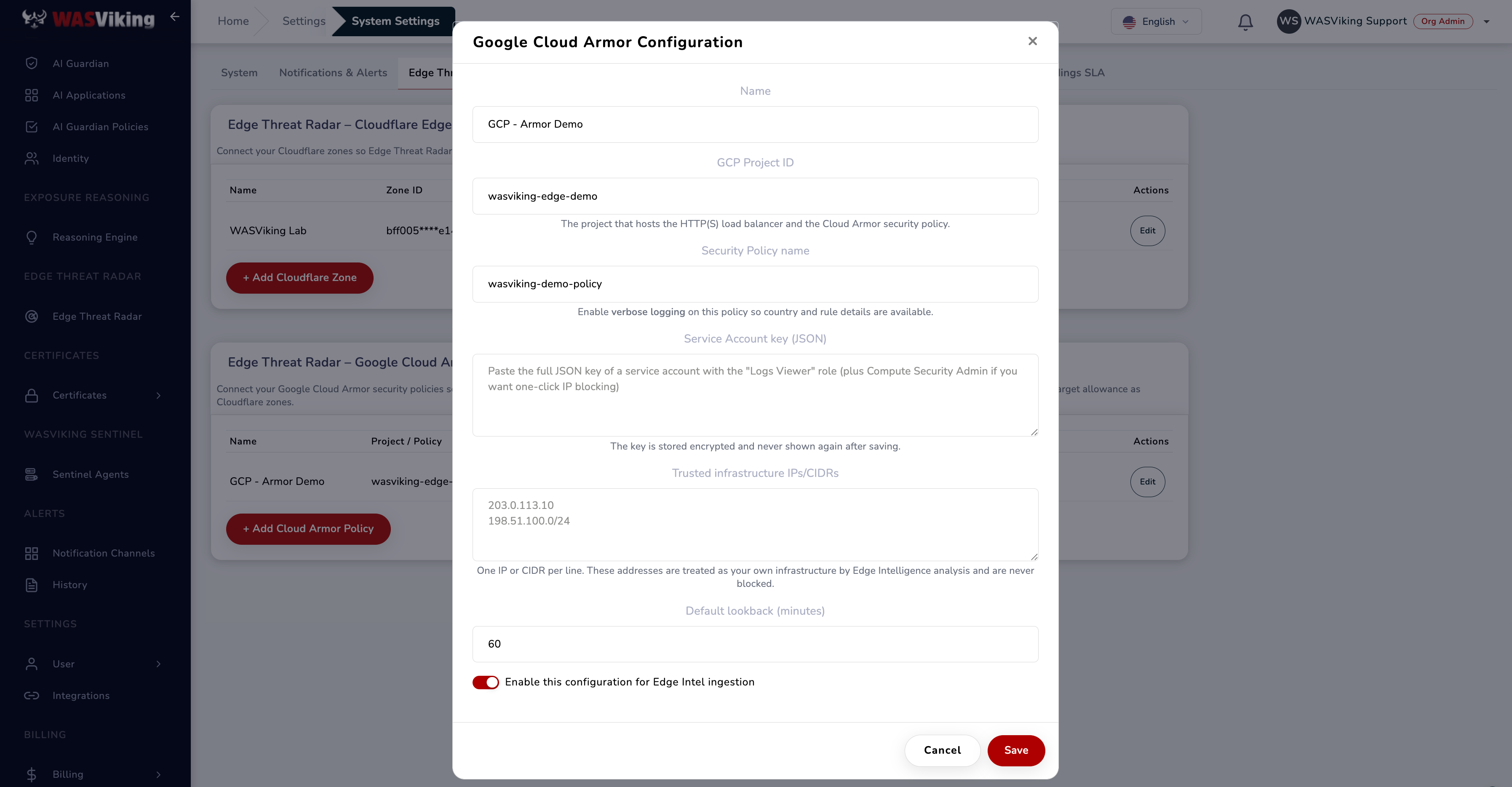Collapse sidebar with back arrow
The image size is (1512, 787).
pos(174,16)
